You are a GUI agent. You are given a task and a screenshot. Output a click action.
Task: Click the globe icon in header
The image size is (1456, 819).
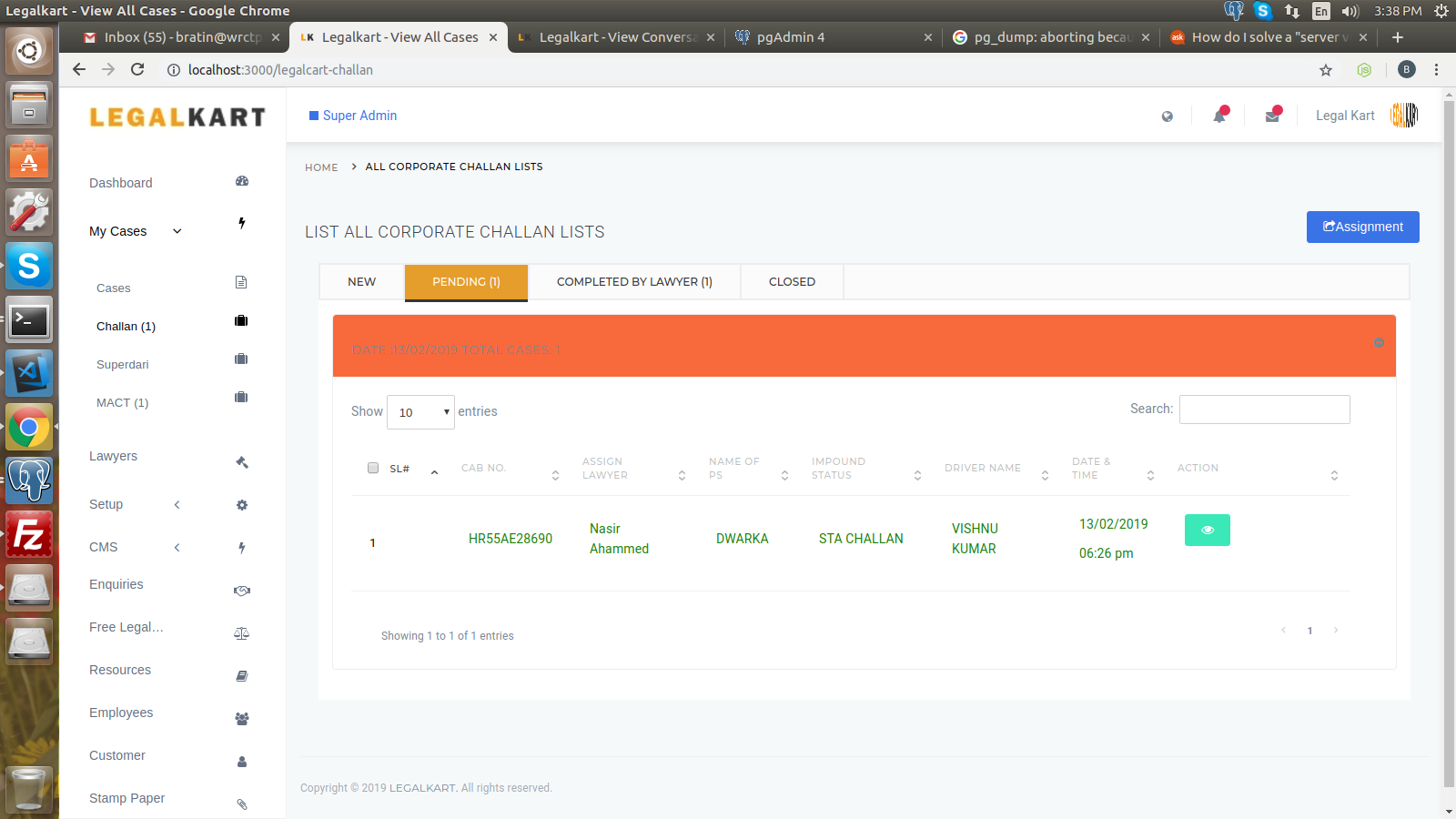tap(1168, 116)
